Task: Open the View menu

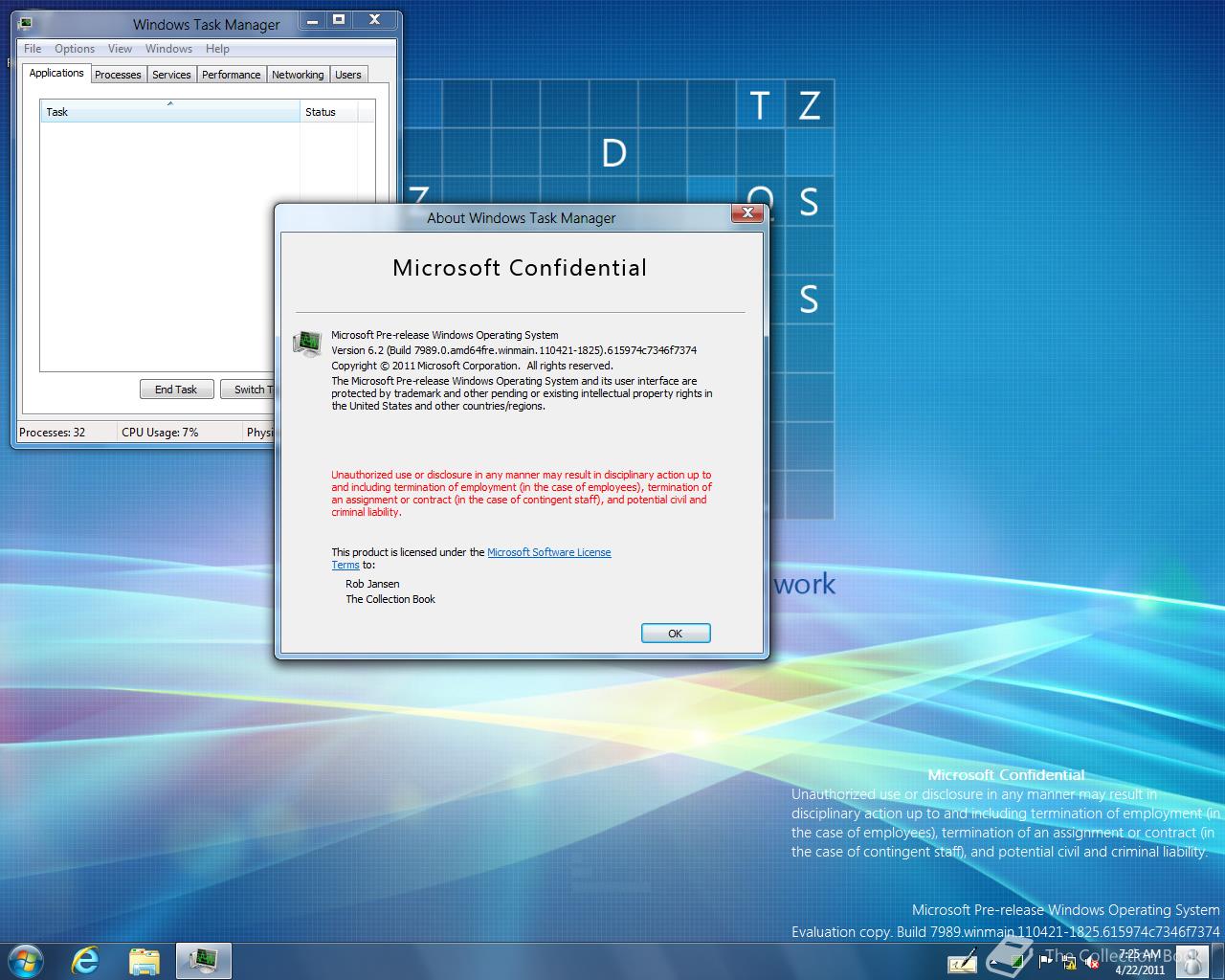Action: click(x=120, y=49)
